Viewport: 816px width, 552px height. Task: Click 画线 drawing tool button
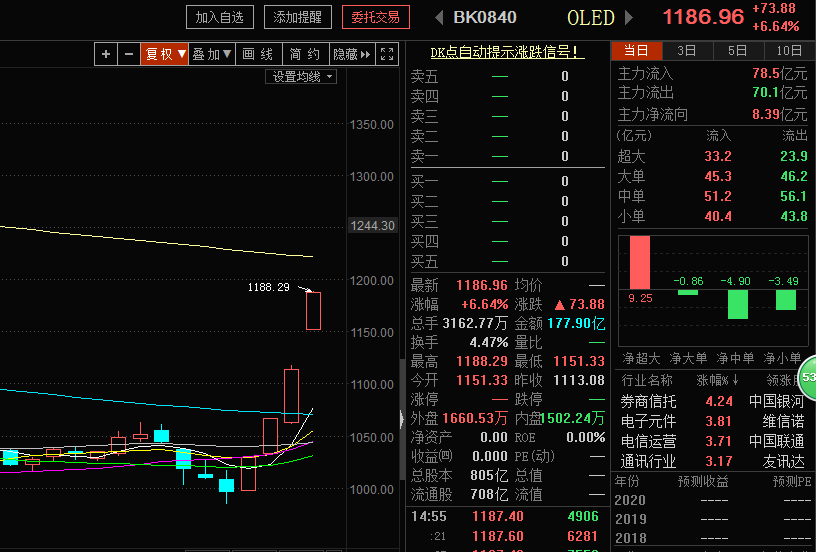pos(258,54)
